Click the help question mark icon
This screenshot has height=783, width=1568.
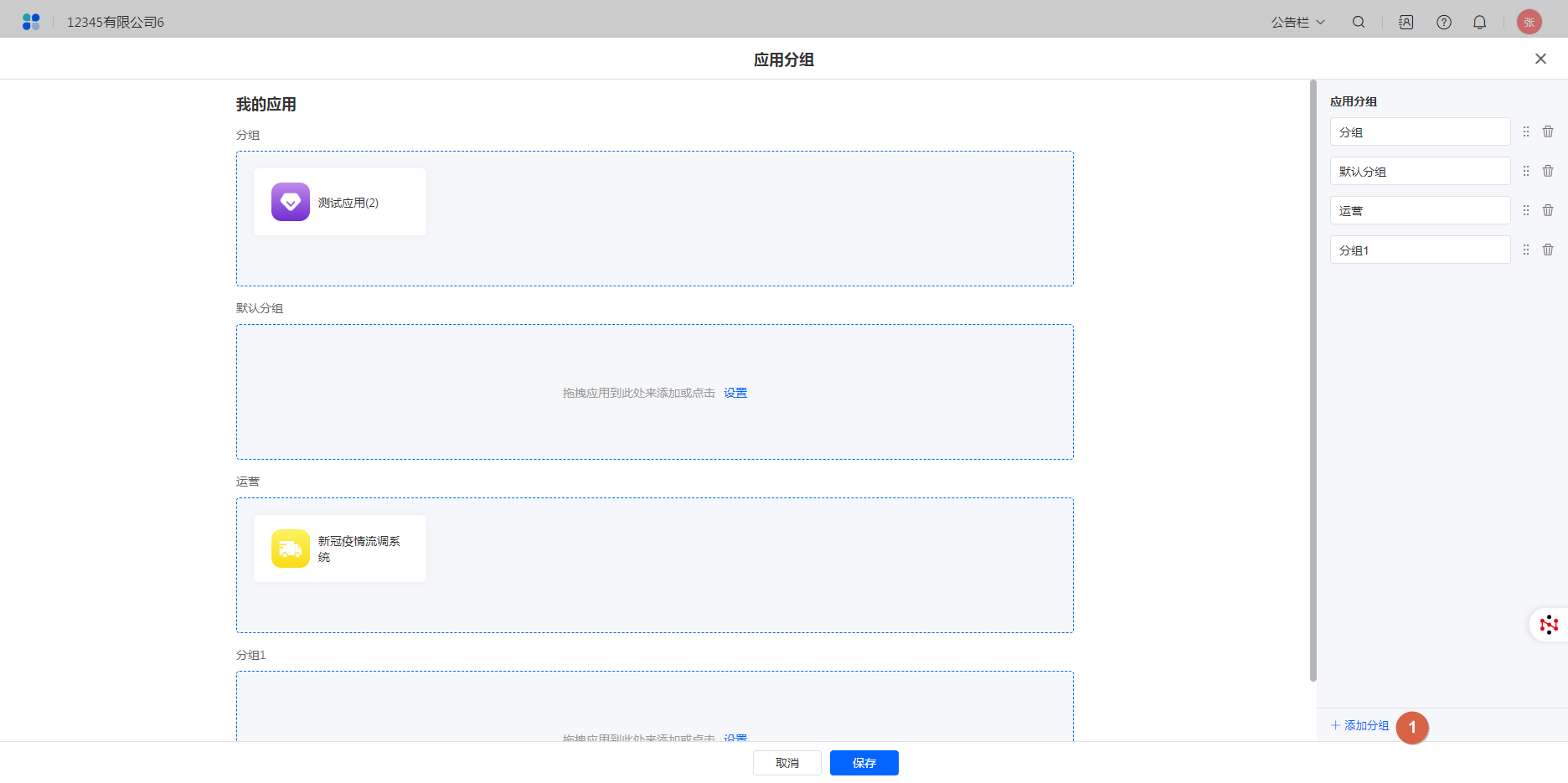coord(1444,23)
